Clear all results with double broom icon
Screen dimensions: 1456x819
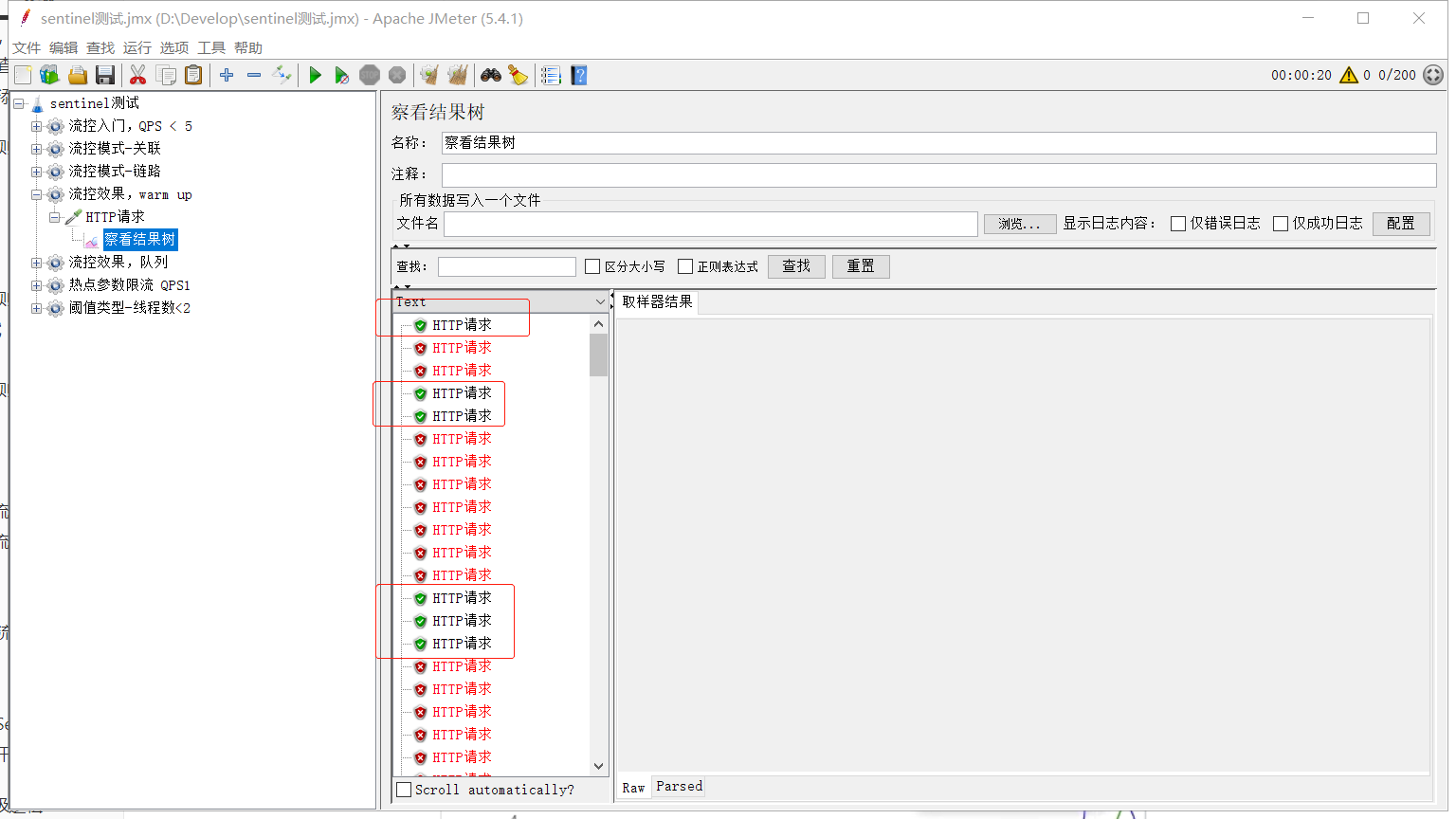tap(458, 75)
